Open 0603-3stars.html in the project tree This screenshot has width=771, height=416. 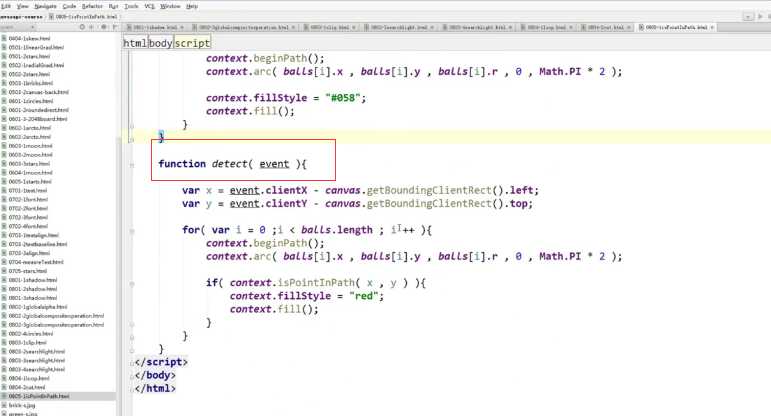29,163
